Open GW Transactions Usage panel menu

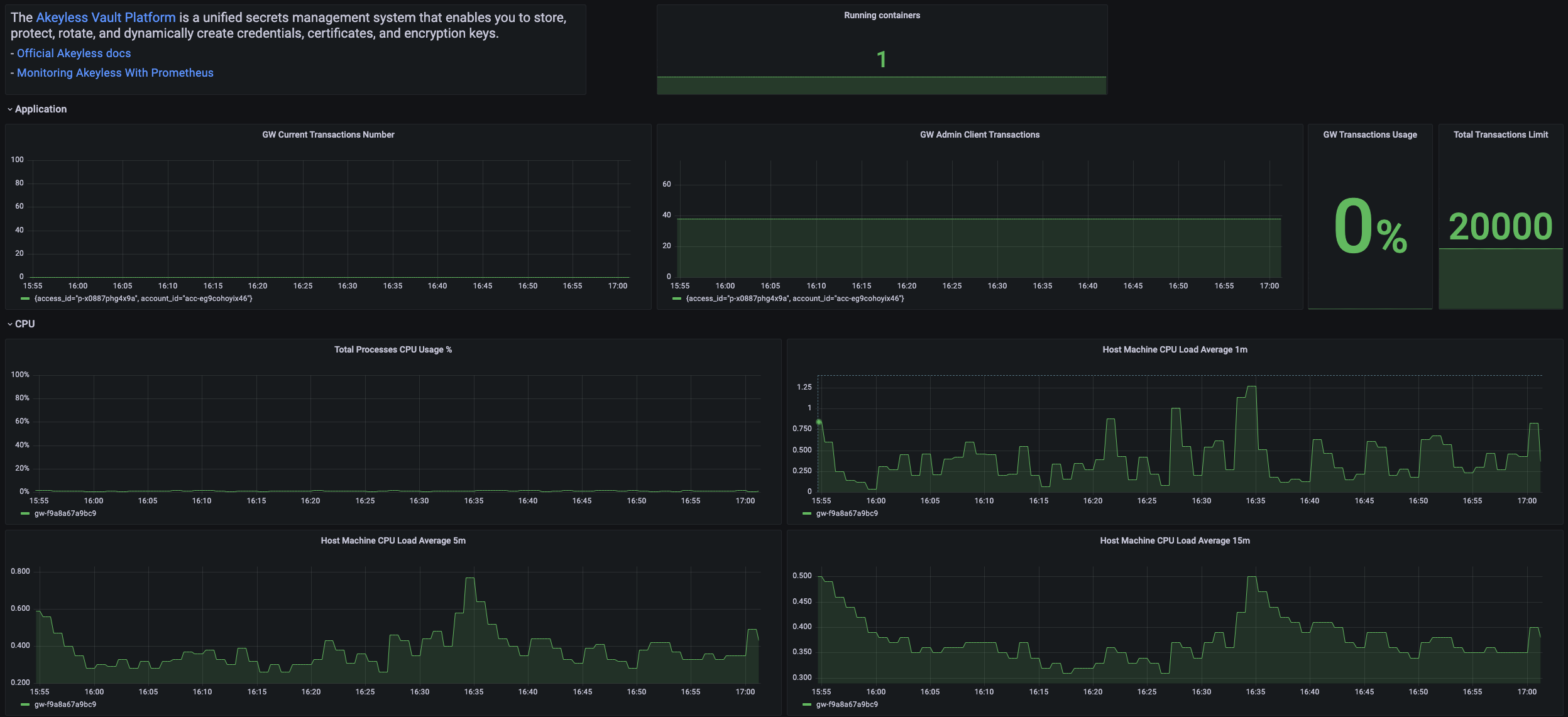(x=1369, y=135)
